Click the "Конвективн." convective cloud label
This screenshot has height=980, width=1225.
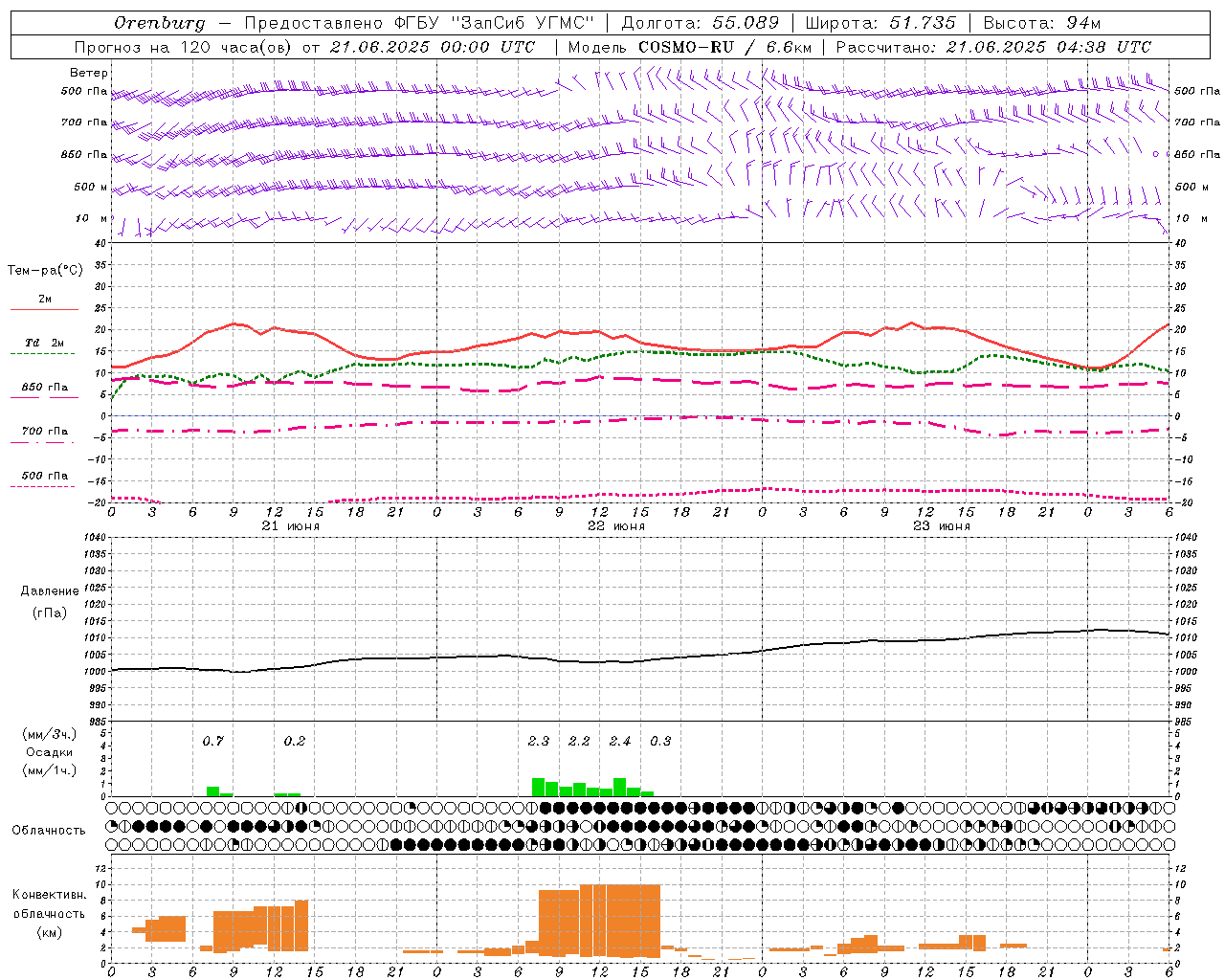coord(49,894)
